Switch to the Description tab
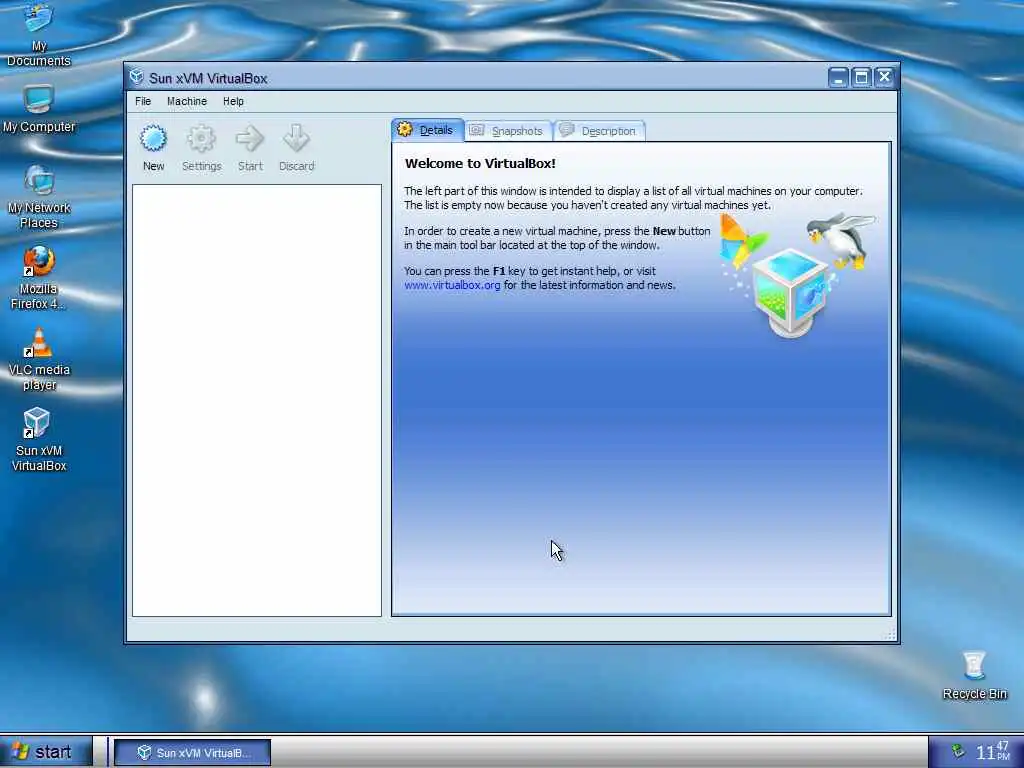The image size is (1024, 768). (600, 131)
